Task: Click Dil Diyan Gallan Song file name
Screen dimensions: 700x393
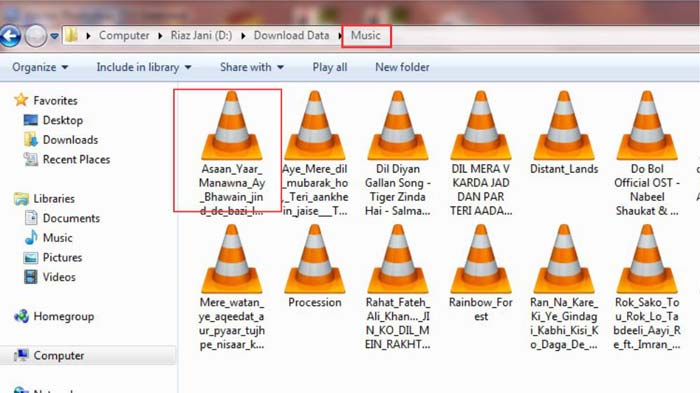Action: [x=398, y=190]
